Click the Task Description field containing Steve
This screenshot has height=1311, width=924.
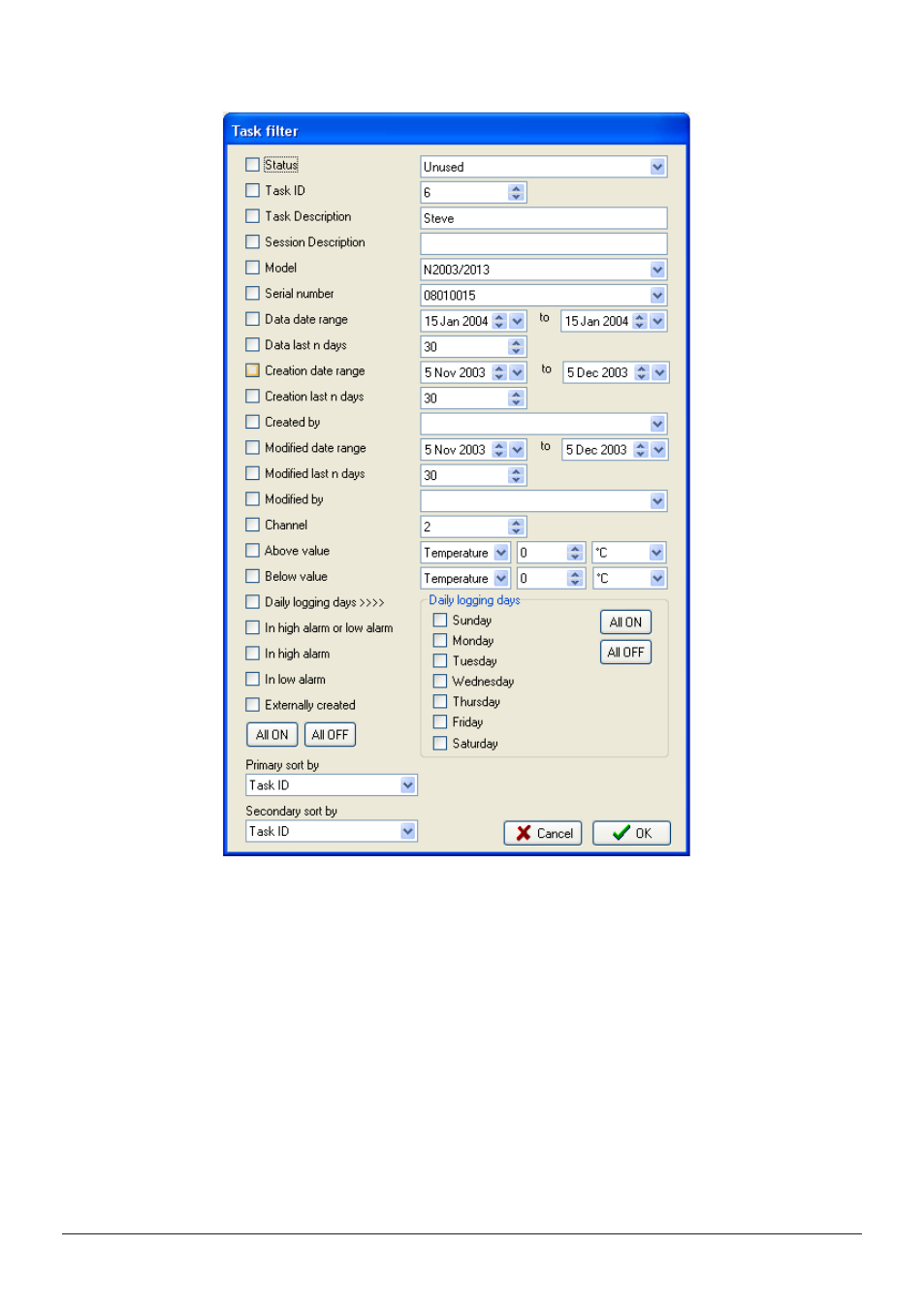(544, 218)
